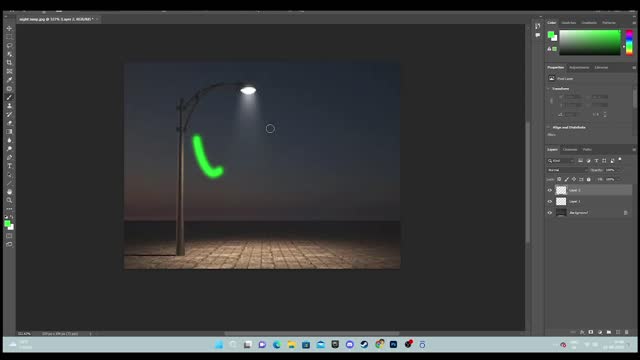Toggle Quick Mask mode in the toolbar
The image size is (640, 360).
pyautogui.click(x=9, y=236)
